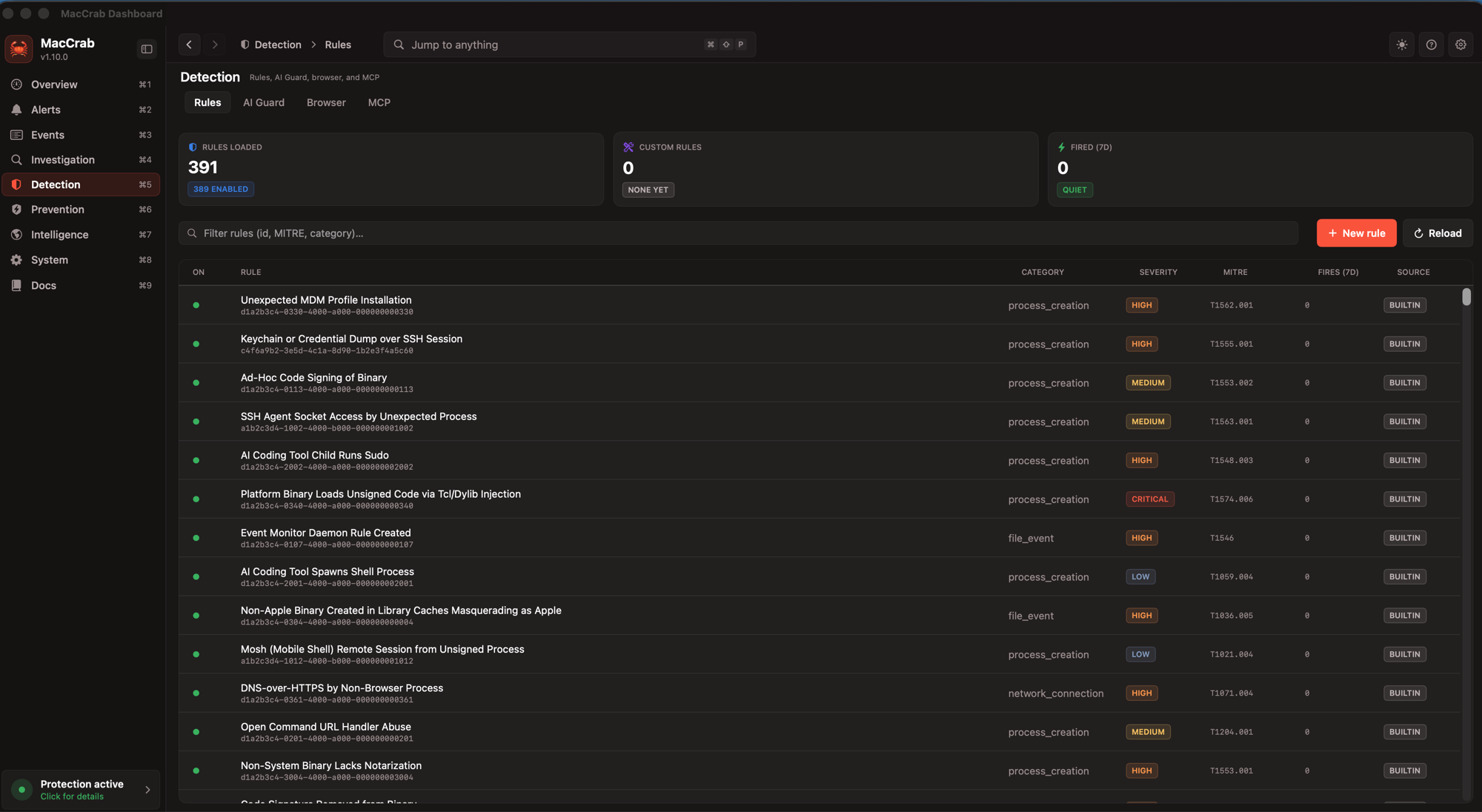The height and width of the screenshot is (812, 1482).
Task: Toggle Ad-Hoc Code Signing of Binary rule
Action: pyautogui.click(x=196, y=383)
